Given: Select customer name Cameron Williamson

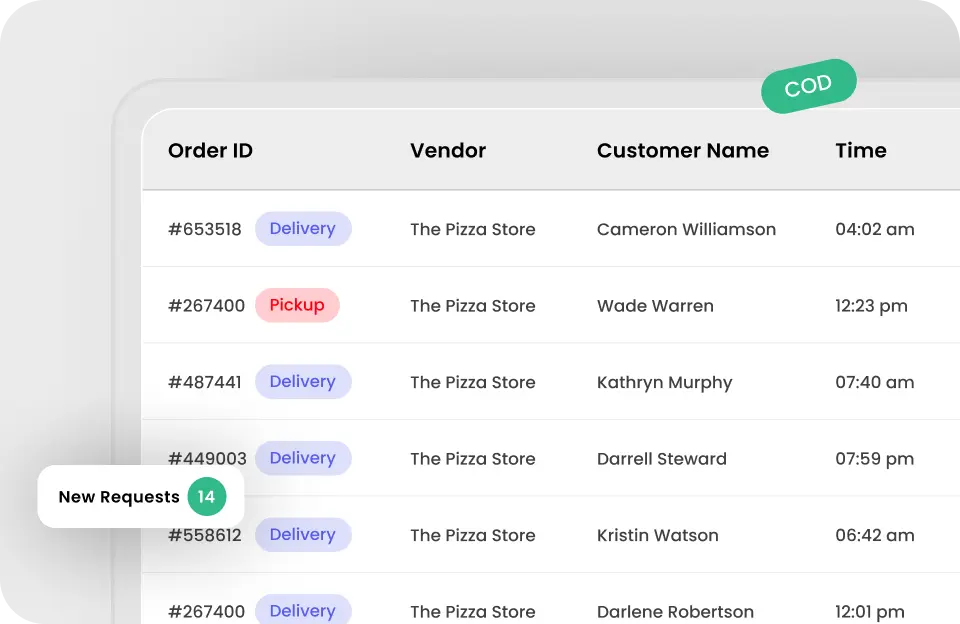Looking at the screenshot, I should coord(686,229).
